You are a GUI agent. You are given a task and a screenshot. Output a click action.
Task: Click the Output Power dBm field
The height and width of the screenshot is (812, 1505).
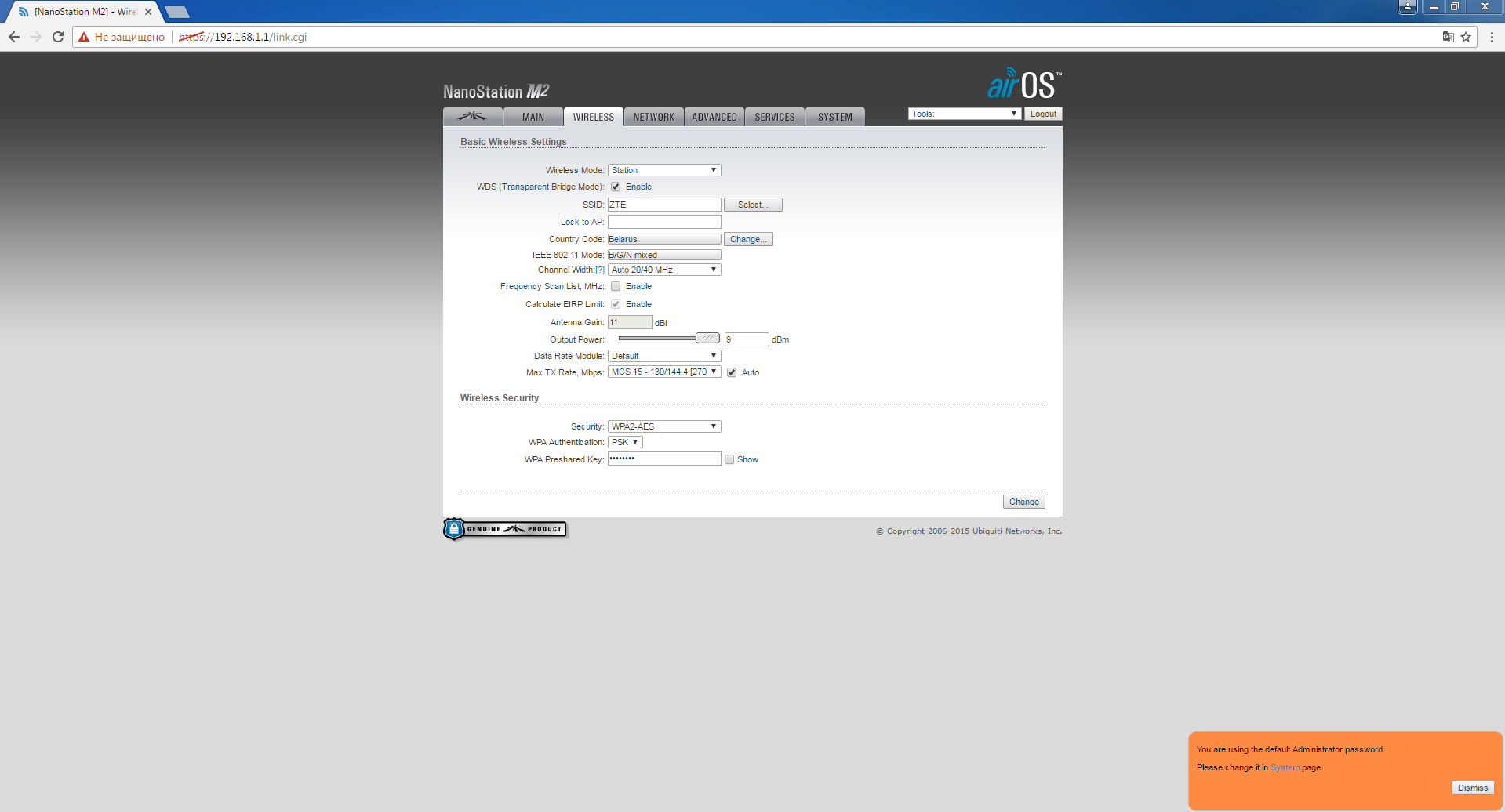(747, 339)
